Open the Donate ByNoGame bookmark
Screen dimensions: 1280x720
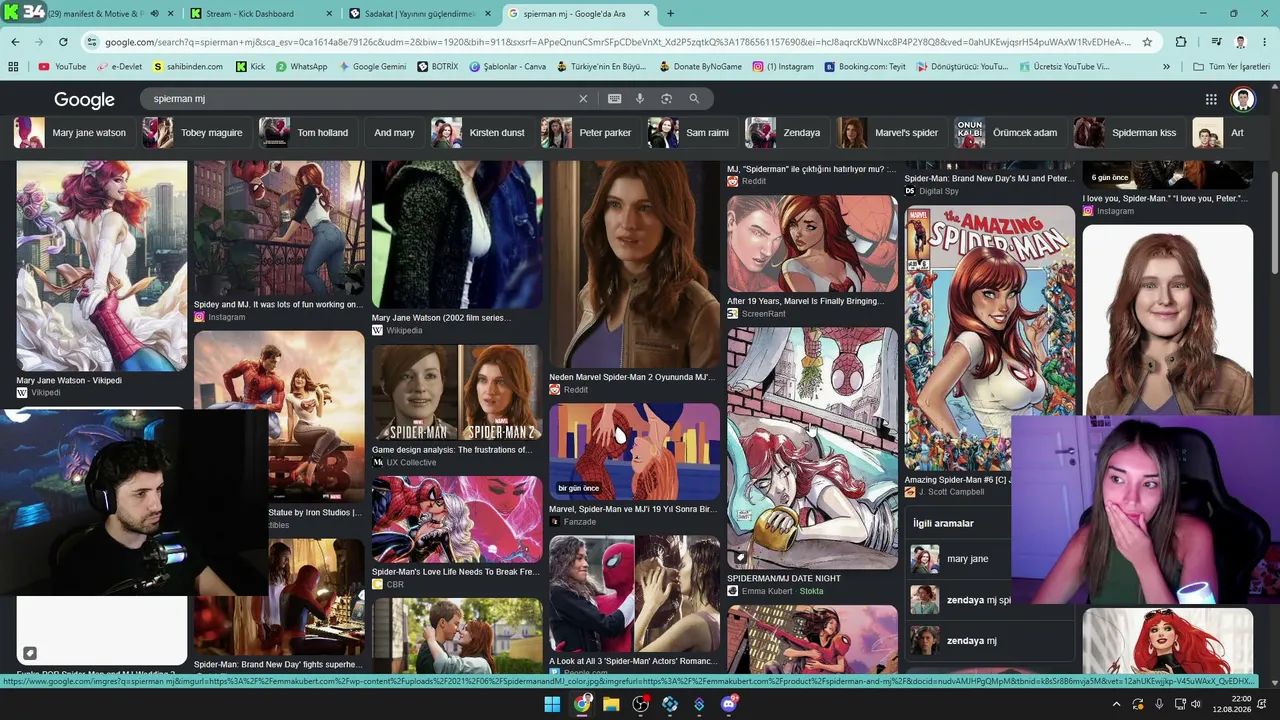[701, 67]
